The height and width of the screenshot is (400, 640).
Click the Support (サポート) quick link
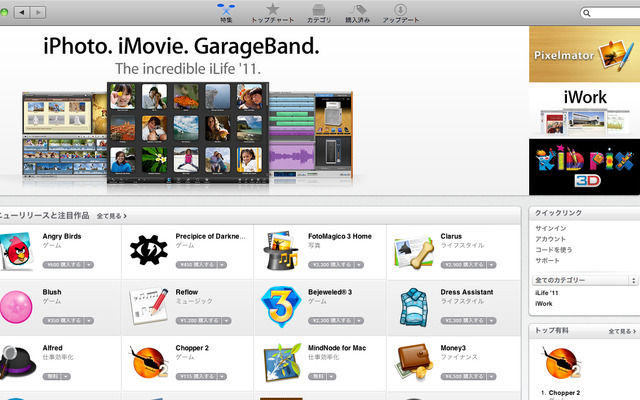coord(547,260)
